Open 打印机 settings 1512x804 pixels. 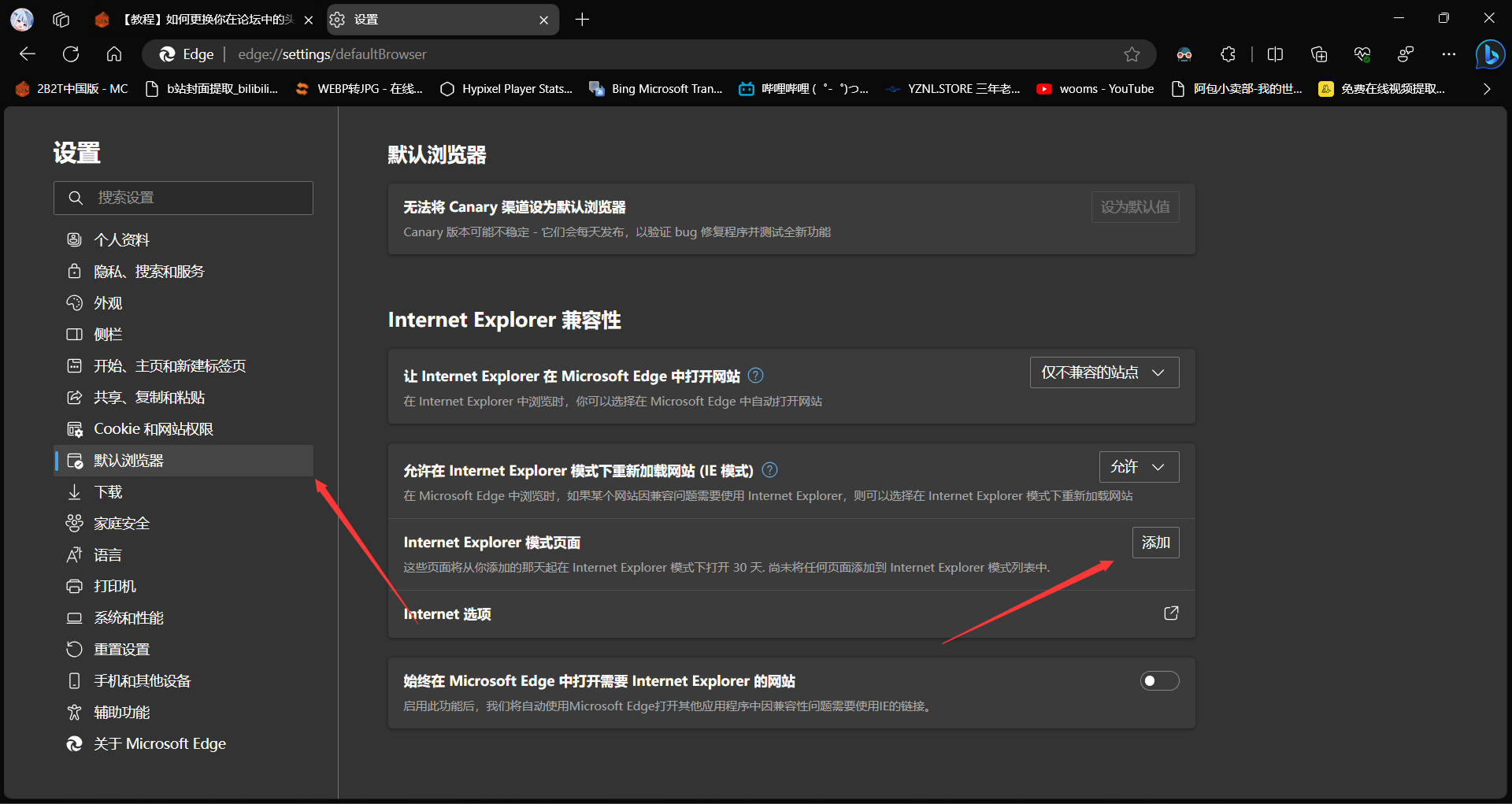(x=183, y=587)
